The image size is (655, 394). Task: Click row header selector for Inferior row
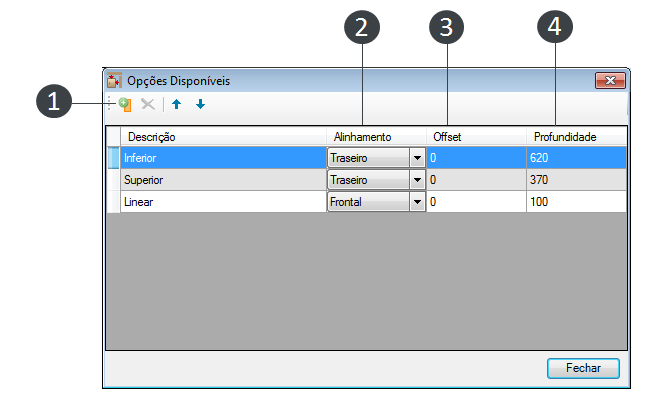click(x=113, y=158)
